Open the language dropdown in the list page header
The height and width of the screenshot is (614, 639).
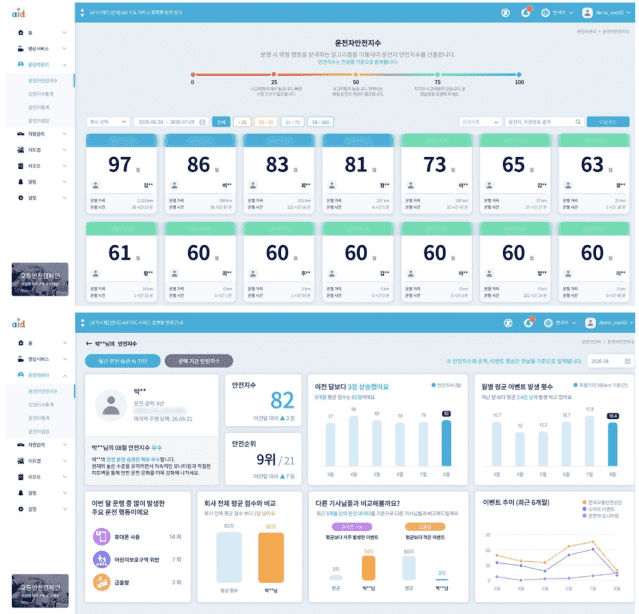[x=562, y=13]
